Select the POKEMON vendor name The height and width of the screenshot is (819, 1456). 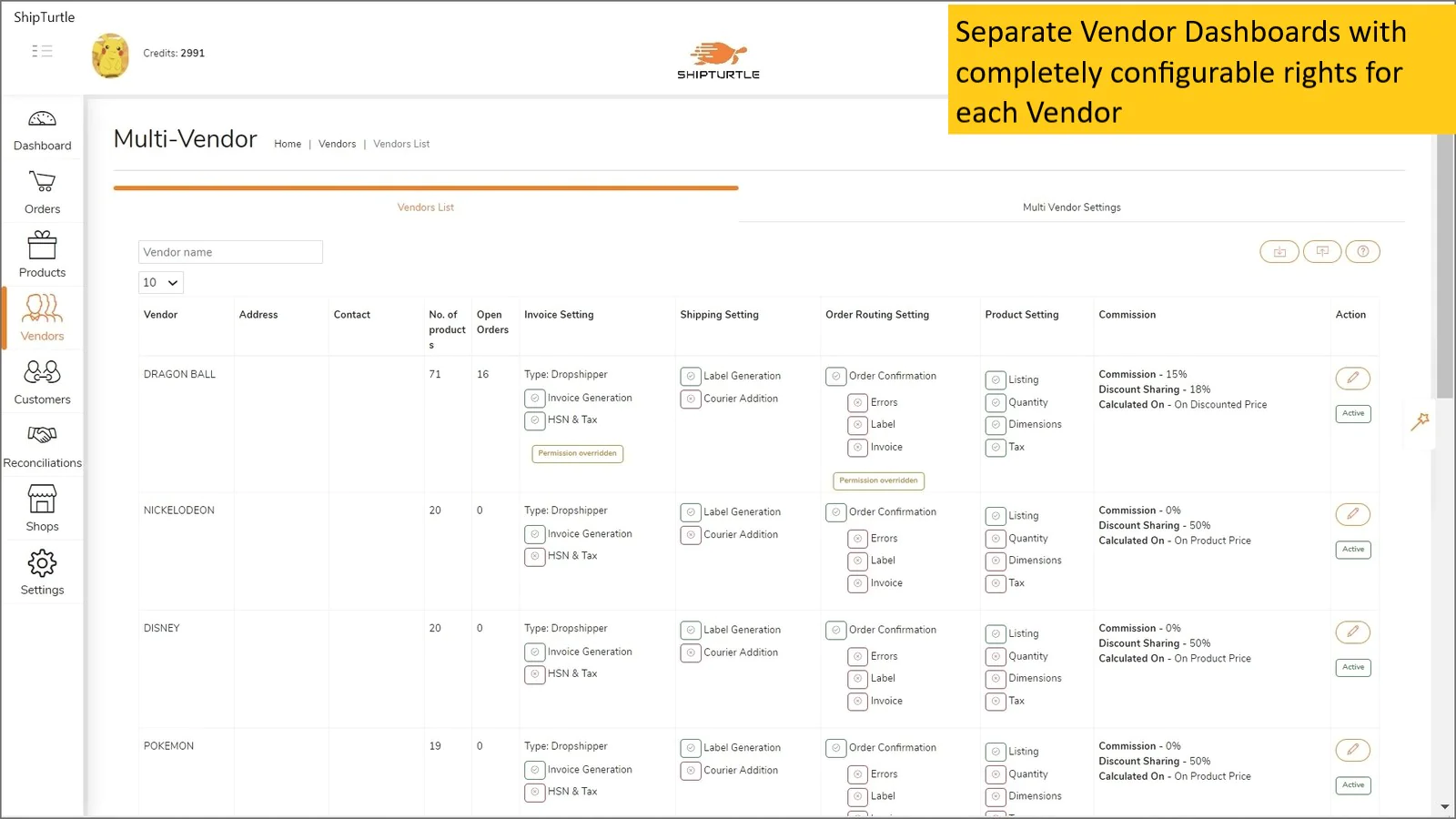(x=168, y=746)
